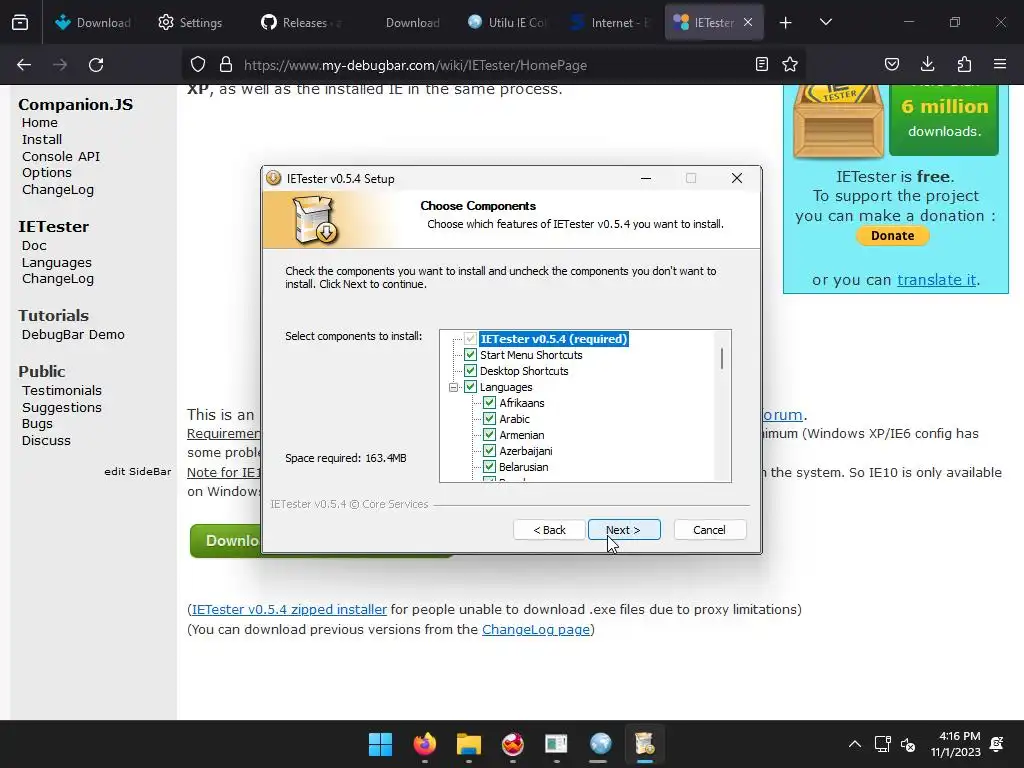Show hidden tray icons chevron
1024x768 pixels.
(854, 744)
